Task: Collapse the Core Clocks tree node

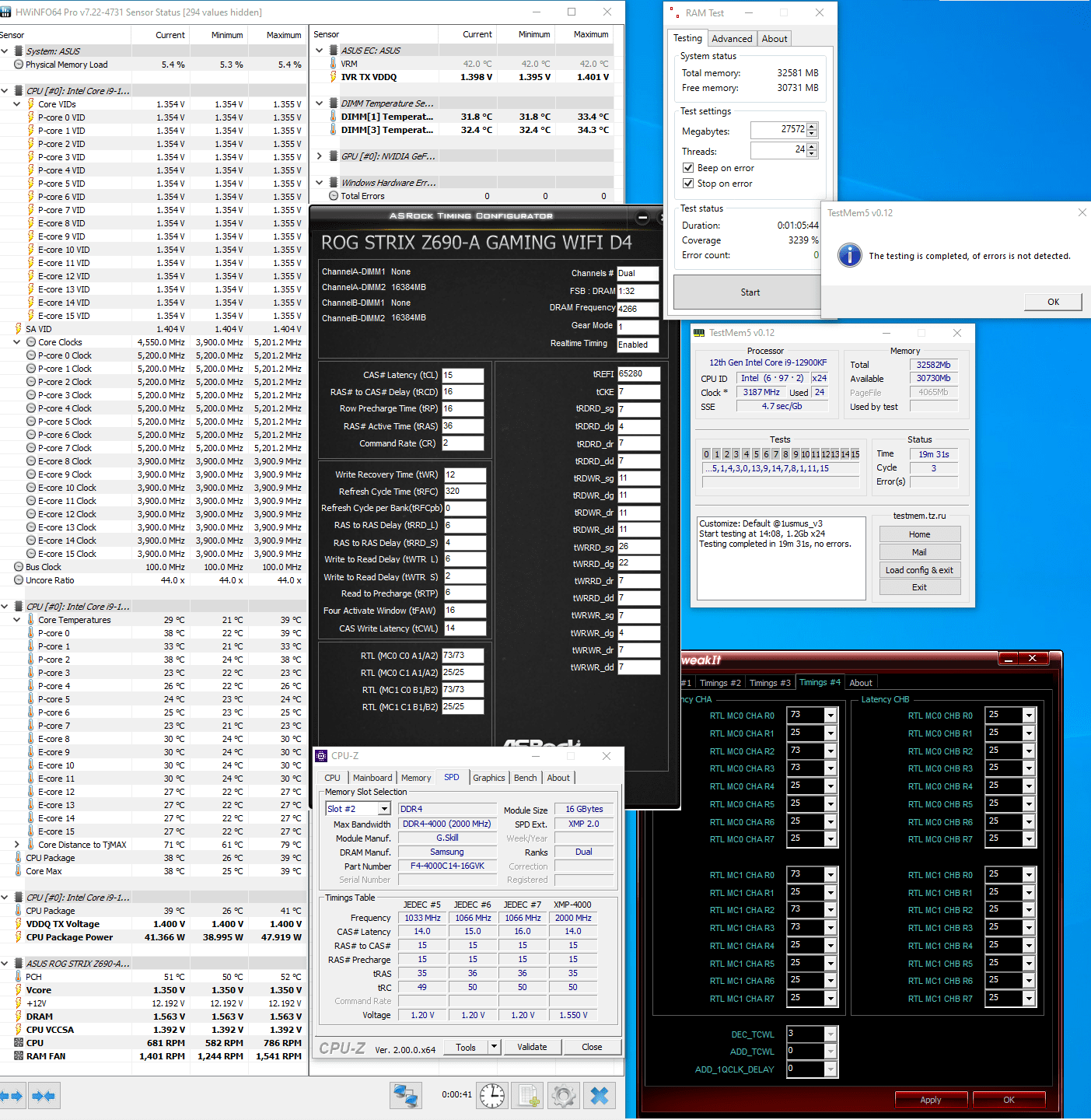Action: point(17,342)
